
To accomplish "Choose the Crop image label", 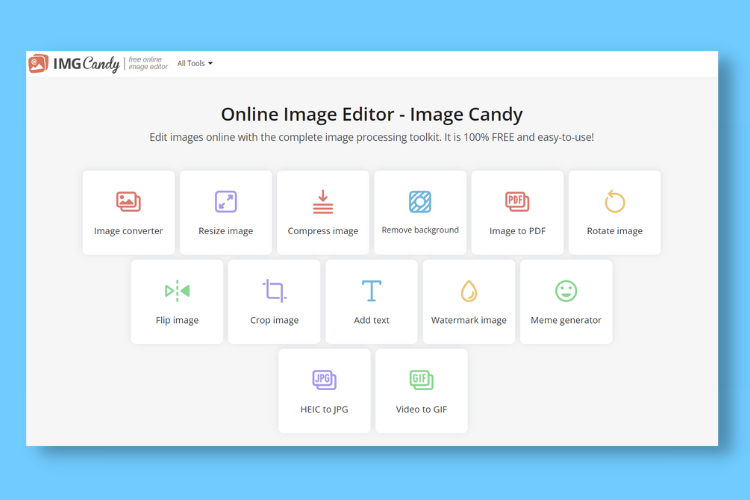I will (275, 320).
